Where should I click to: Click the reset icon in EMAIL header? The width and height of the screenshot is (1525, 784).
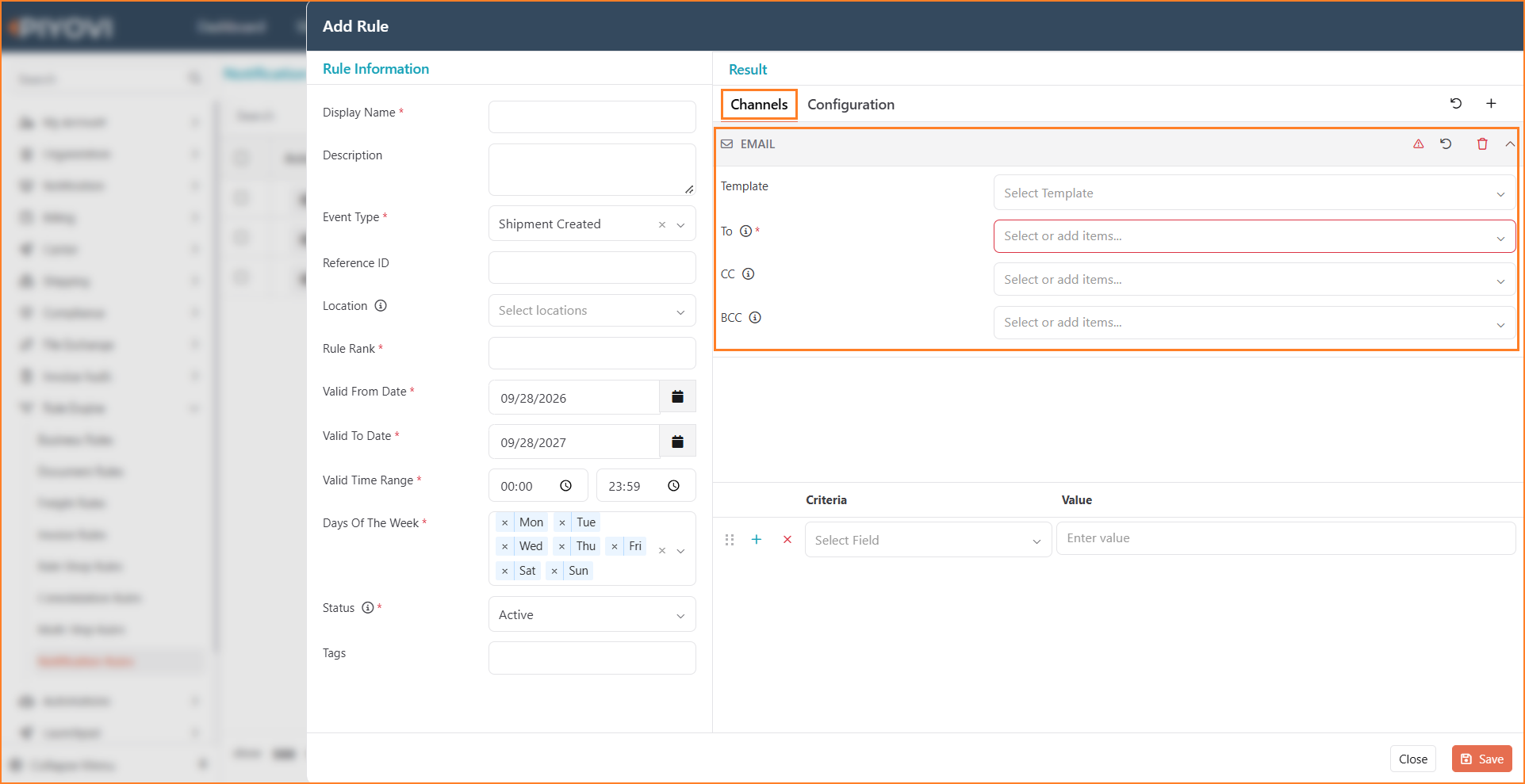[x=1446, y=143]
